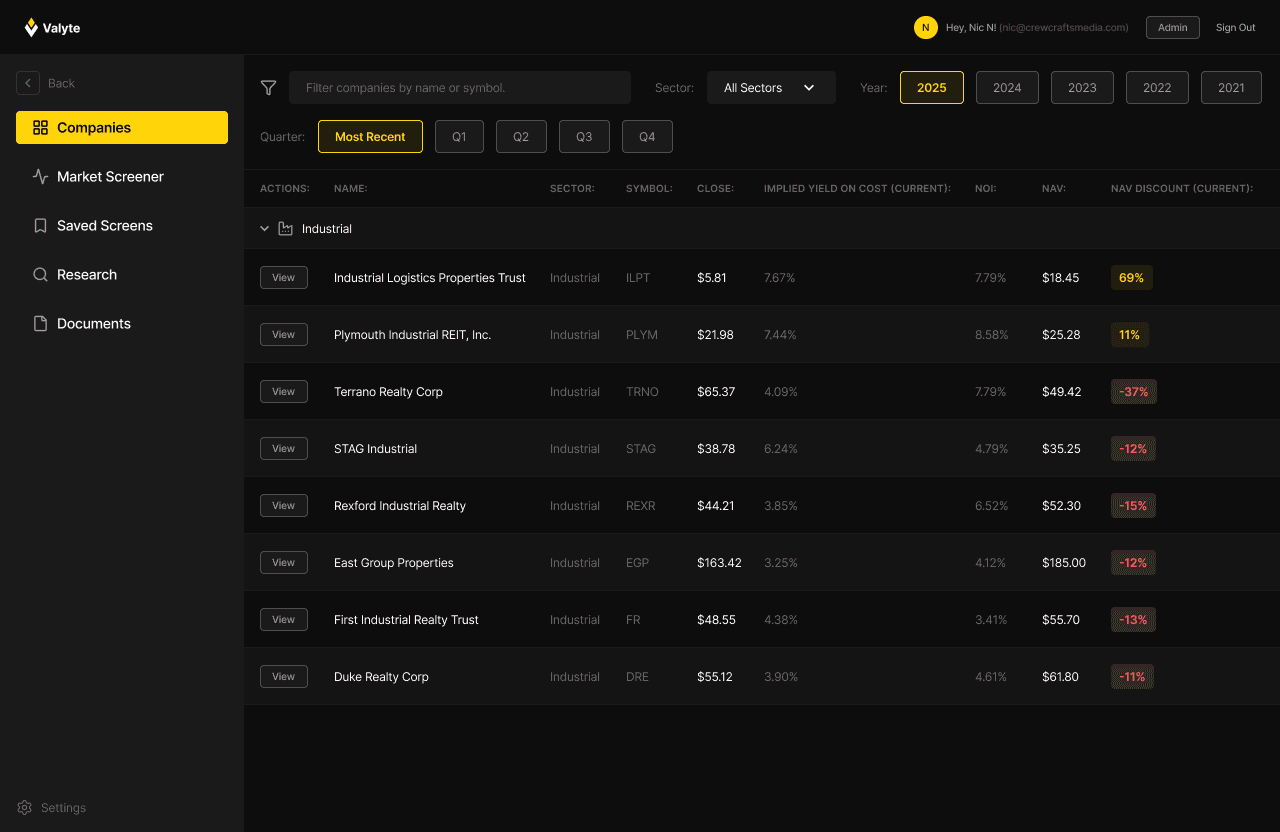
Task: Click symbol ILPT
Action: coord(638,278)
